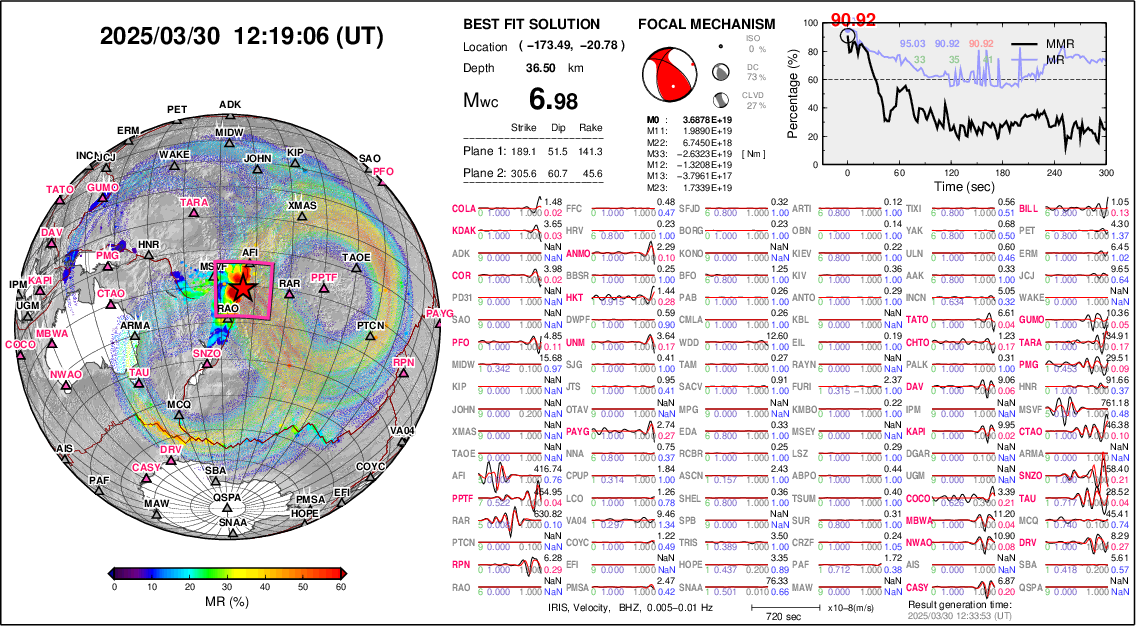This screenshot has width=1136, height=626.
Task: Select the ADK station triangle on the globe
Action: [230, 115]
